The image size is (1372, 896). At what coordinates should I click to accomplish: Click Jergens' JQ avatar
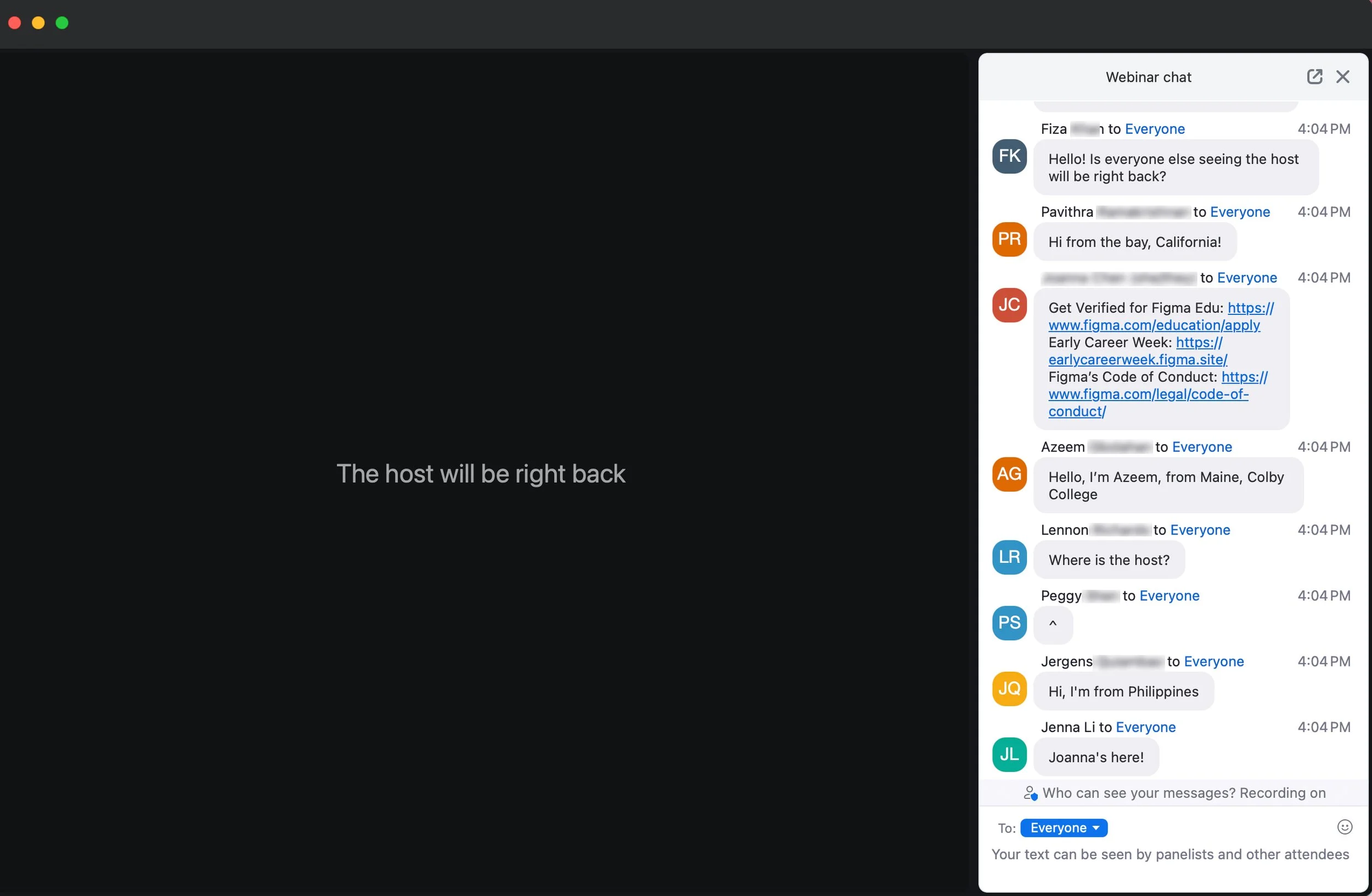[1008, 689]
